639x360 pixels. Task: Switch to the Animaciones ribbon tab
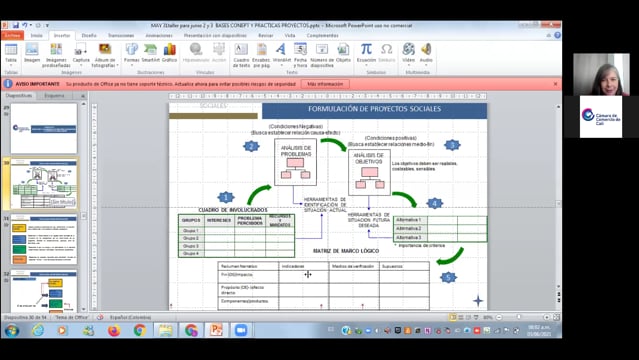(x=159, y=35)
